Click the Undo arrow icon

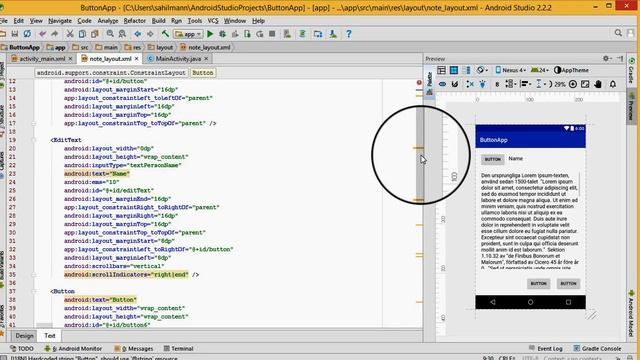[42, 34]
